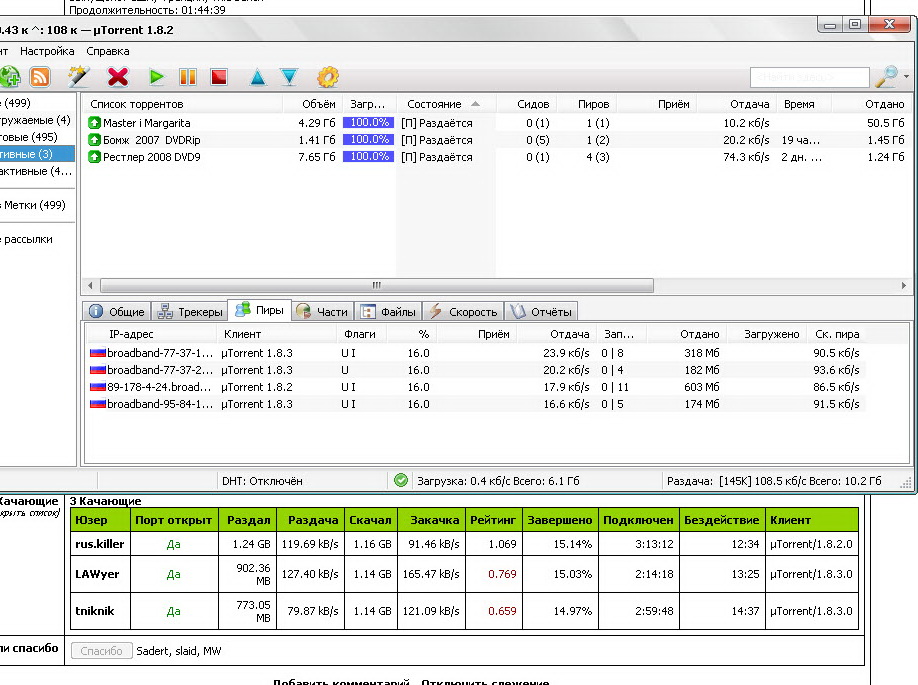This screenshot has height=685, width=918.
Task: Select peer 89-178-4-24.broad... row
Action: pos(475,387)
